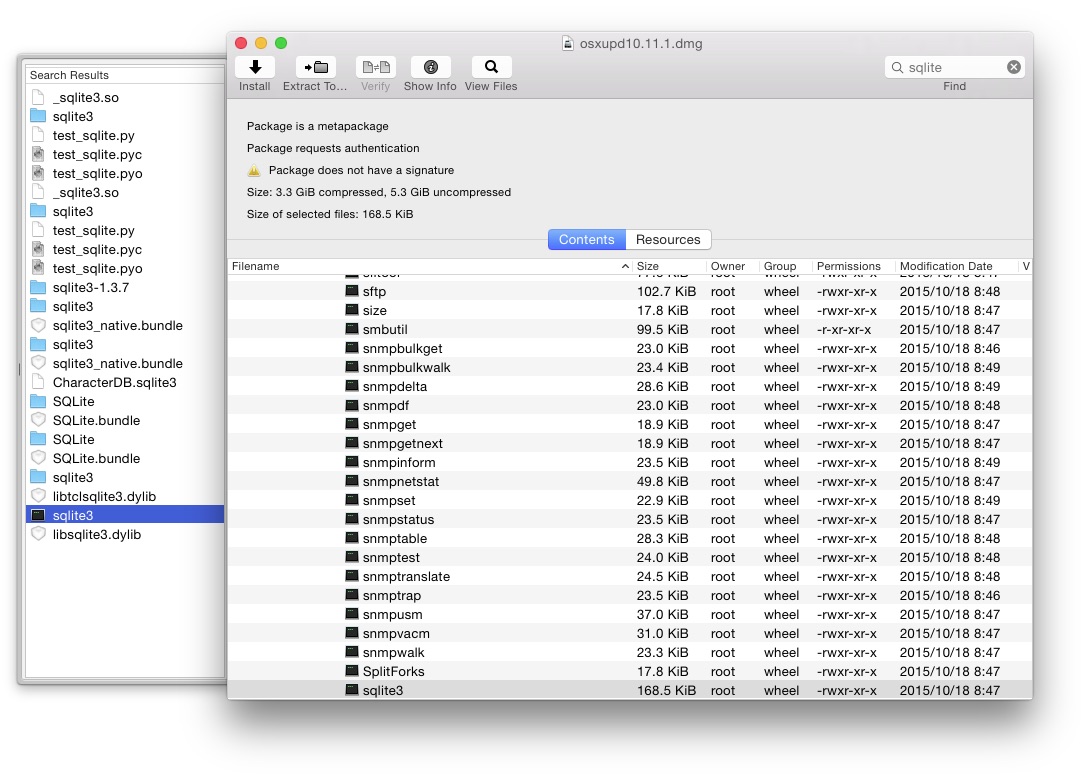Screen dimensions: 1089x780
Task: Click the Search Results header
Action: click(x=69, y=75)
